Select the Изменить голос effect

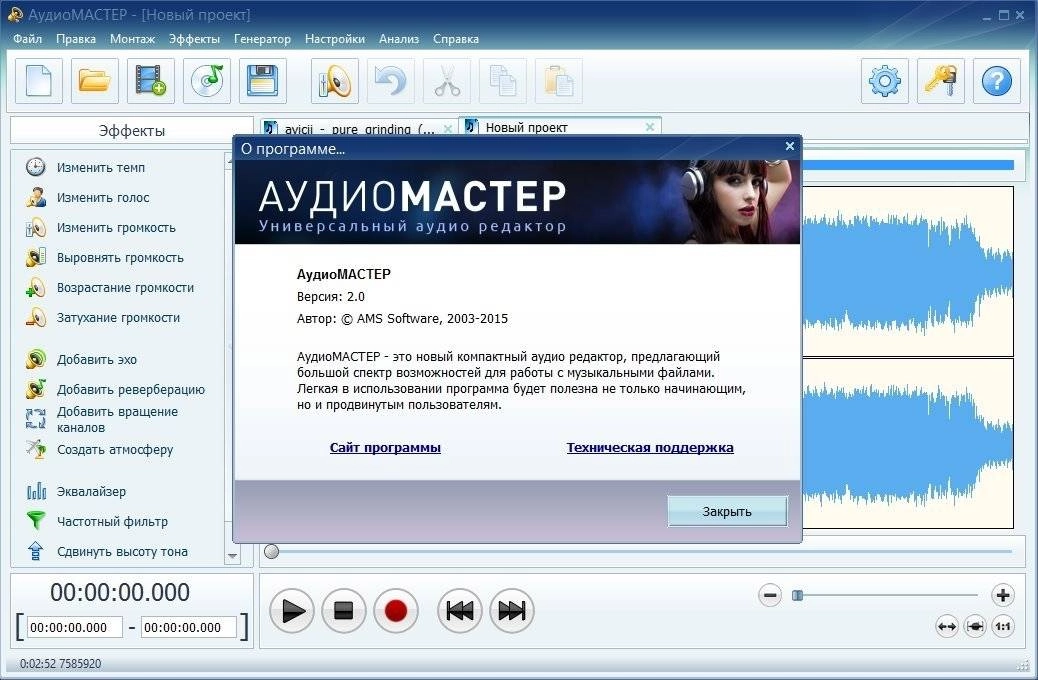(87, 197)
